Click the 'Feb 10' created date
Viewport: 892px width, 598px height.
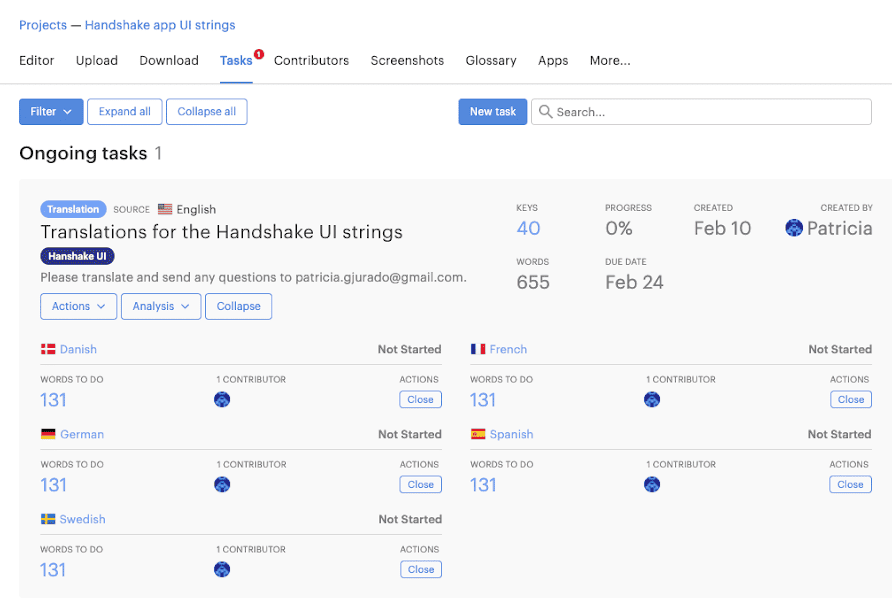[722, 228]
